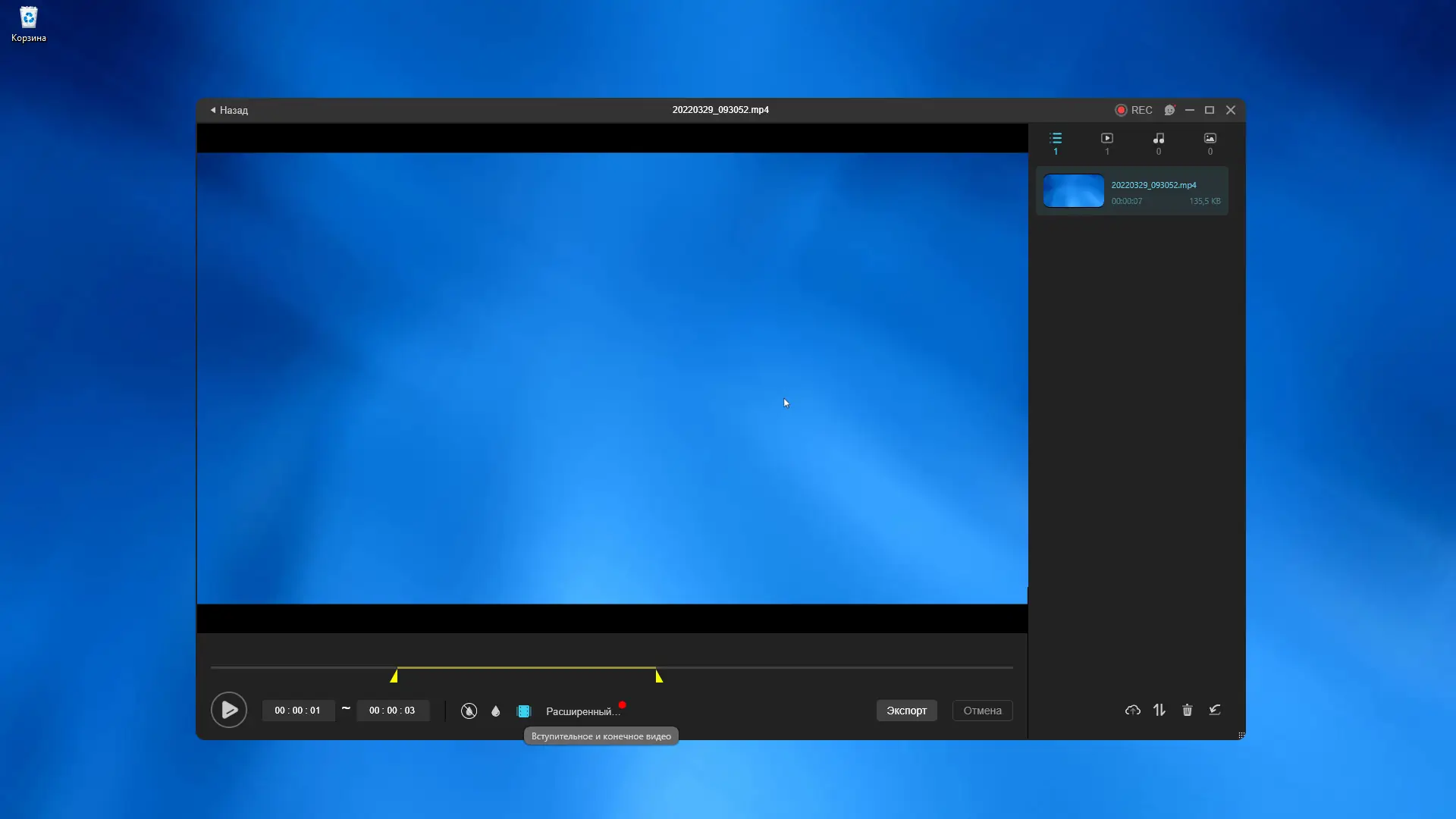Select the 20220329_093052.mp4 thumbnail in the list

tap(1074, 191)
